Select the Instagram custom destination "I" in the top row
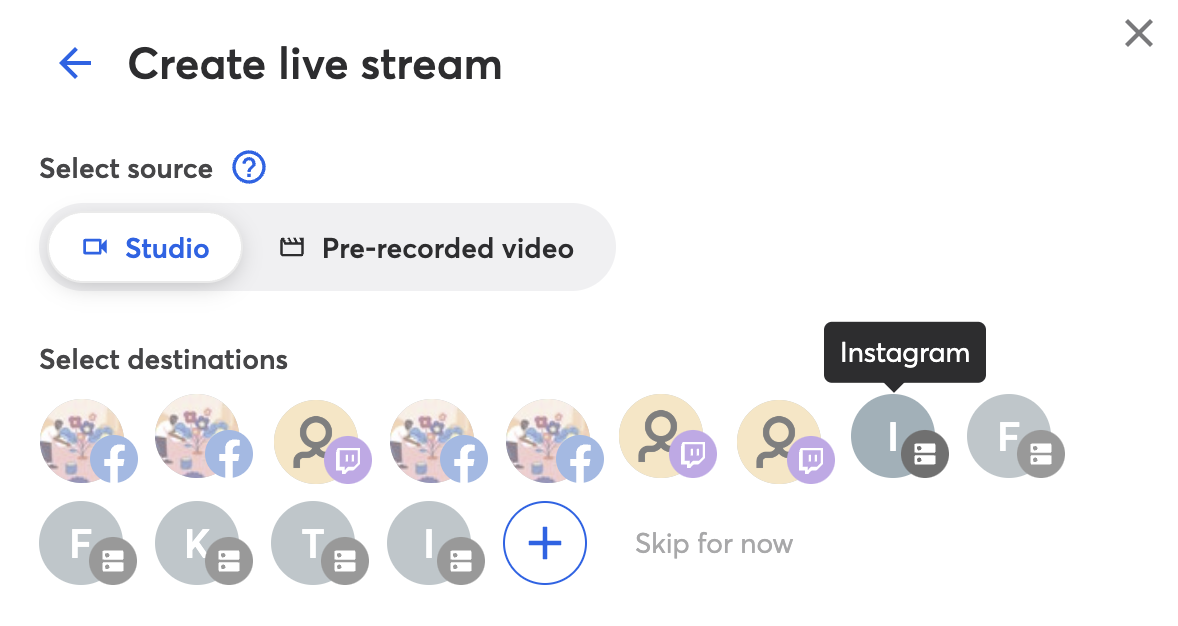Image resolution: width=1178 pixels, height=626 pixels. [x=900, y=436]
